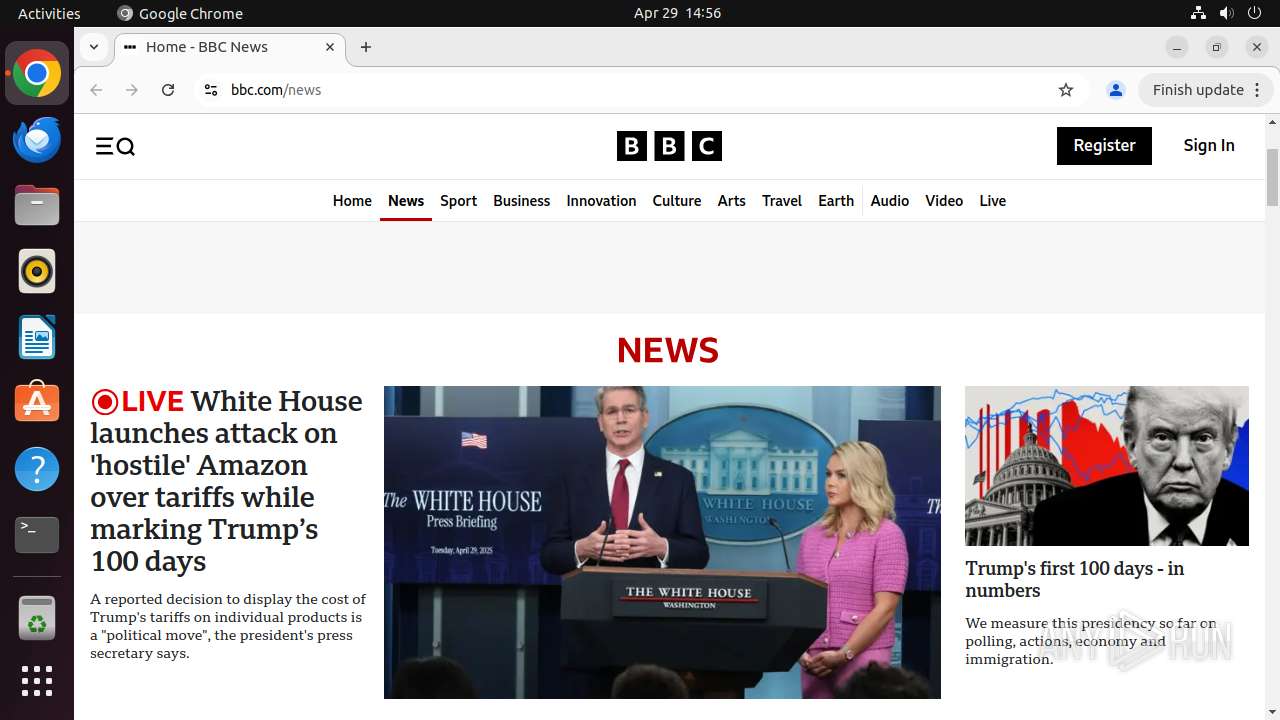Open Files manager from the dock

point(37,206)
